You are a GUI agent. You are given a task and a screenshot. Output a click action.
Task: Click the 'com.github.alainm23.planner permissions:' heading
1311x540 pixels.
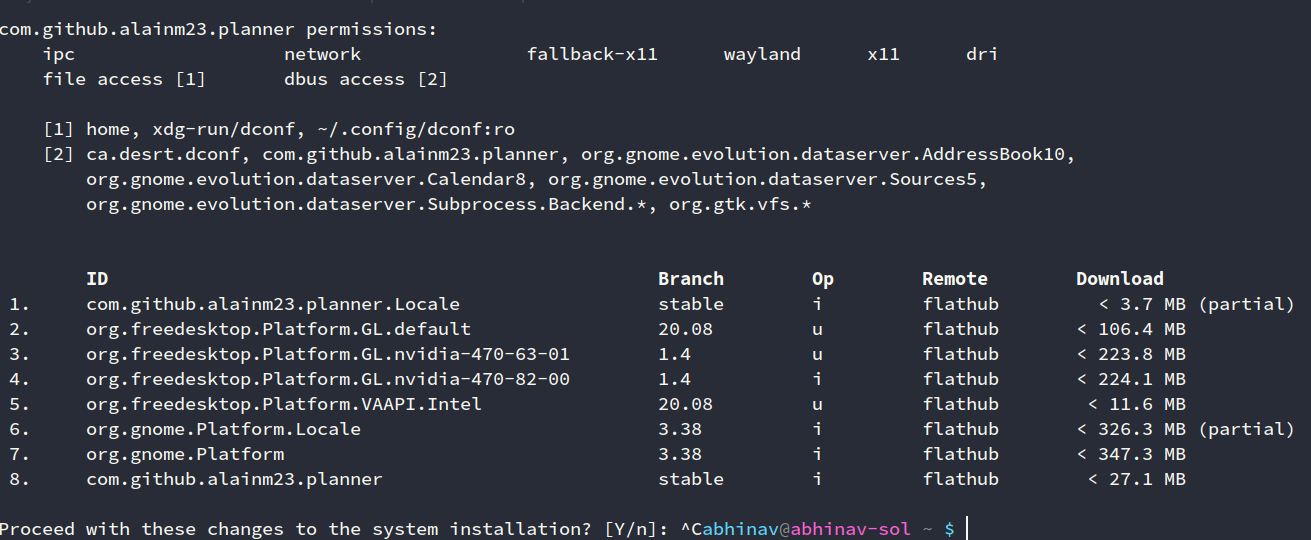click(218, 29)
